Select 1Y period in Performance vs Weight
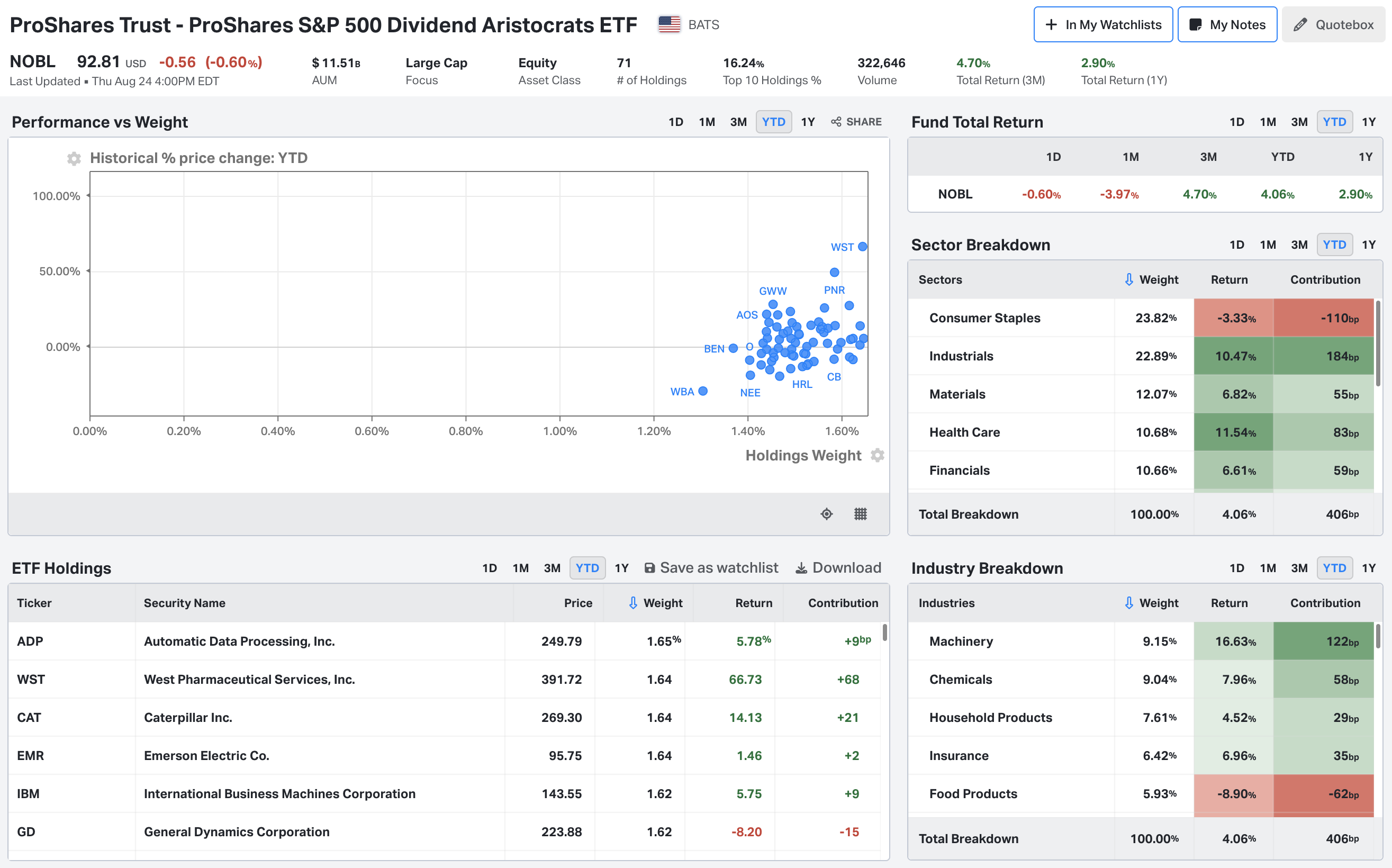Screen dimensions: 1392x868 pos(808,122)
